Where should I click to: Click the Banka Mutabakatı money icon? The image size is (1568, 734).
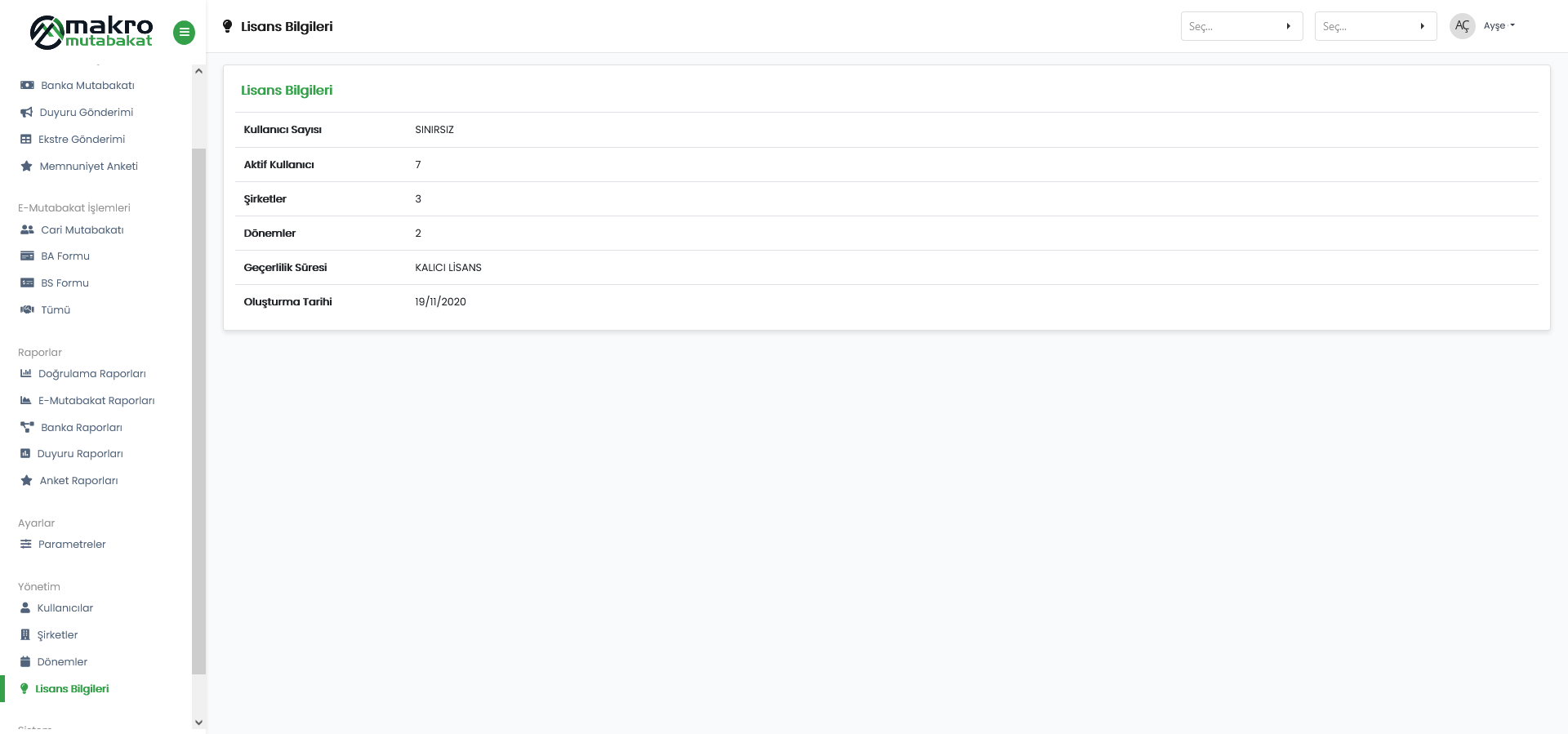(27, 85)
